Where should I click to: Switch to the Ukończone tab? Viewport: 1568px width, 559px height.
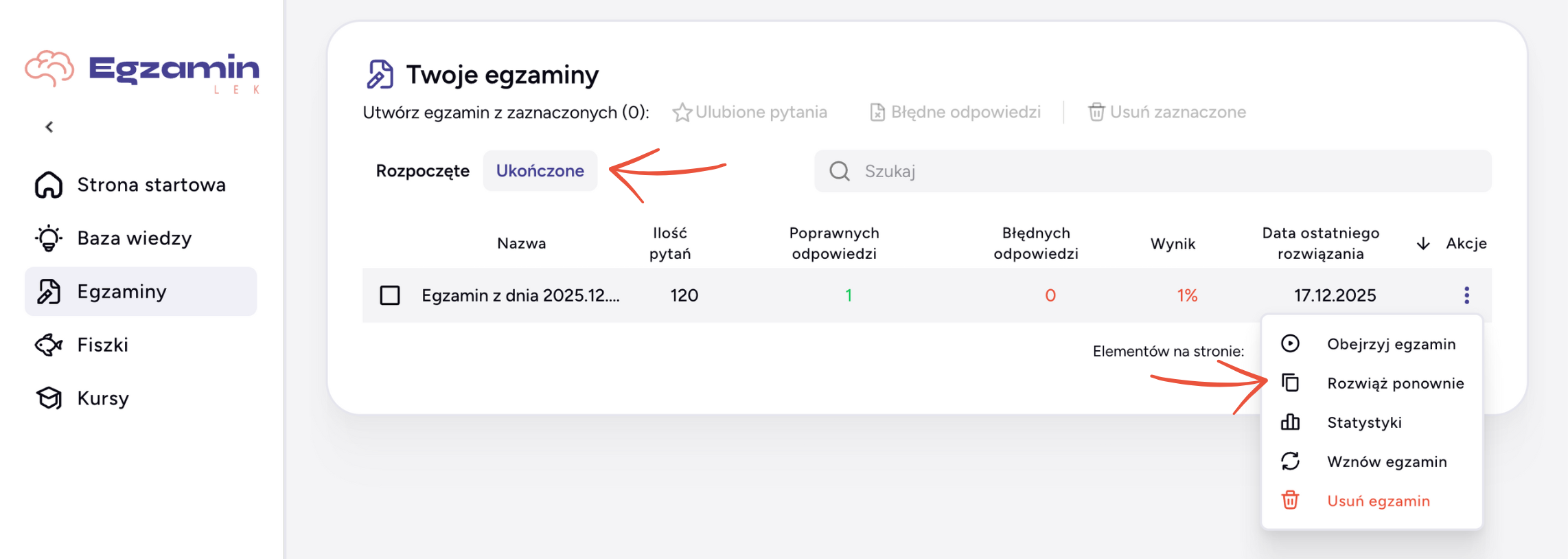click(540, 171)
